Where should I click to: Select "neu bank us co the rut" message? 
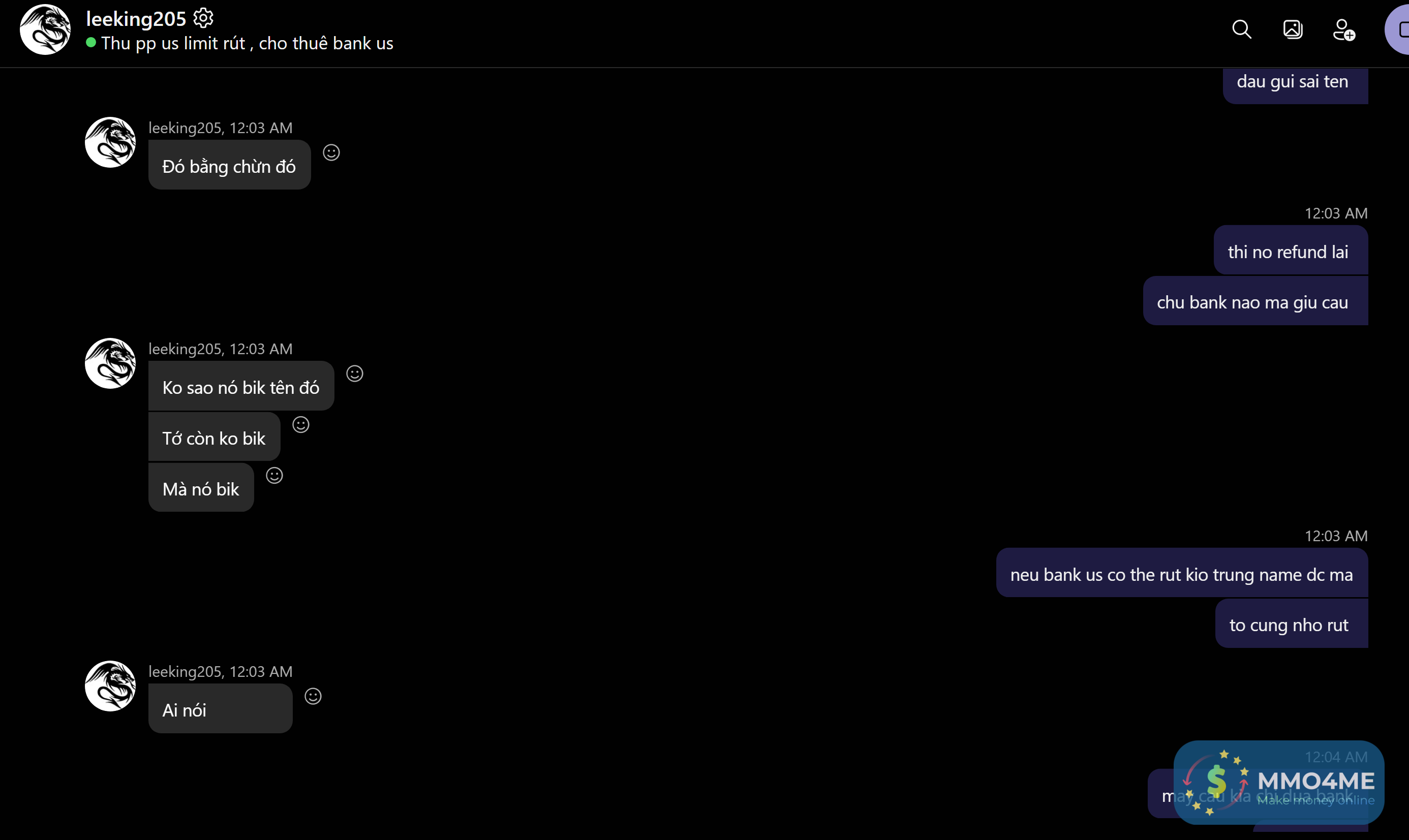[1181, 575]
